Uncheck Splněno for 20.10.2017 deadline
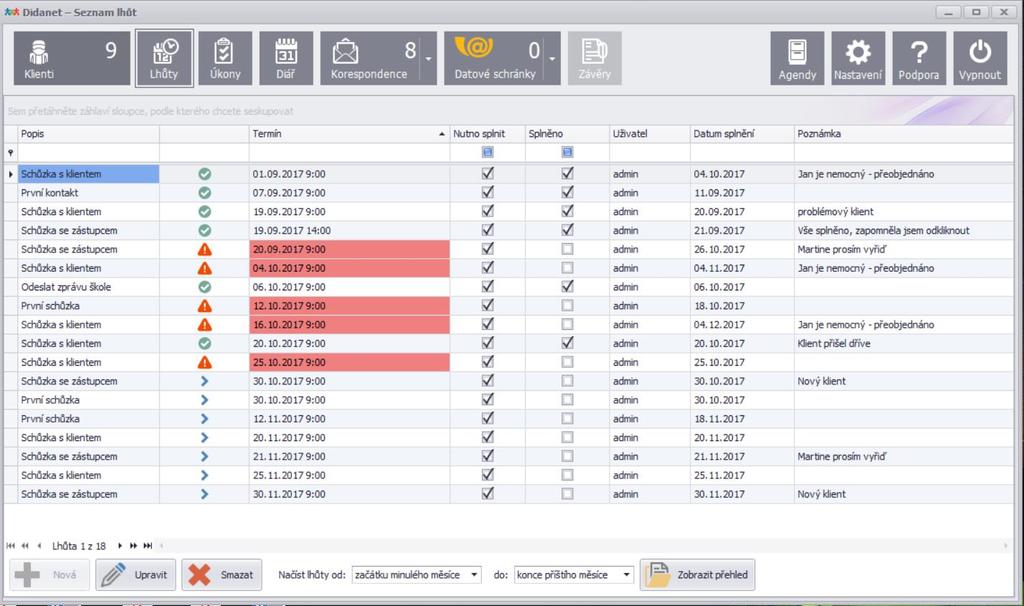The image size is (1024, 606). coord(568,343)
